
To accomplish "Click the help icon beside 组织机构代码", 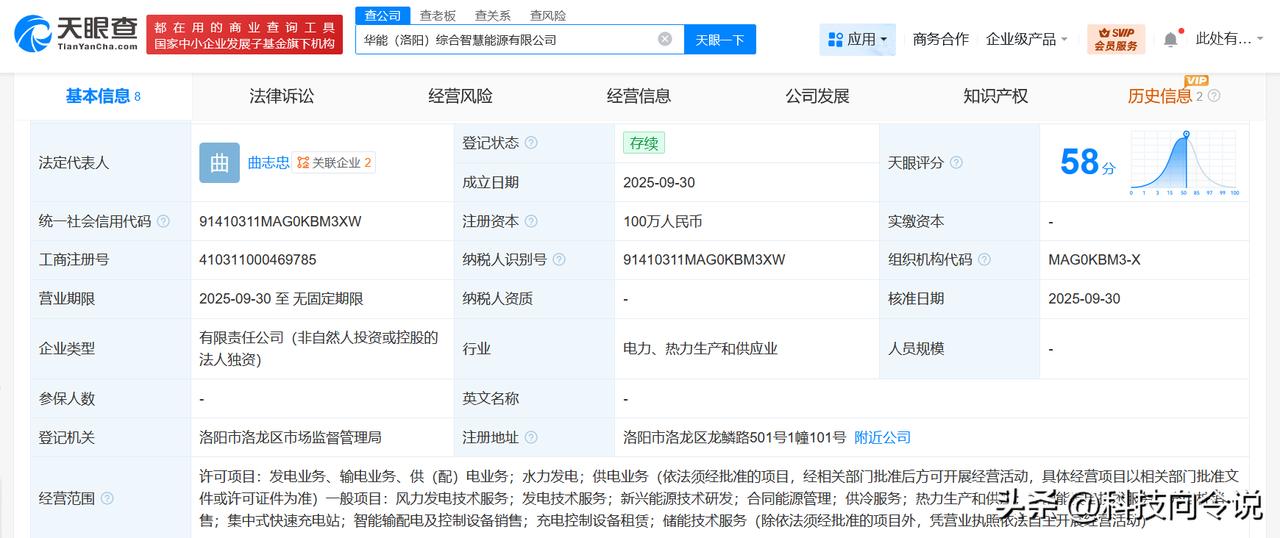I will click(984, 259).
